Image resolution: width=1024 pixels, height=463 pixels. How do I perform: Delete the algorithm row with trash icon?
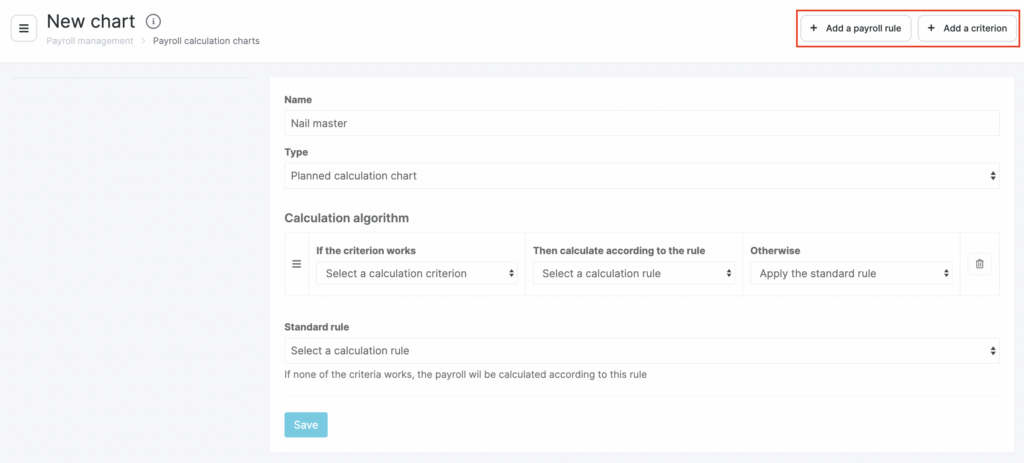[979, 264]
